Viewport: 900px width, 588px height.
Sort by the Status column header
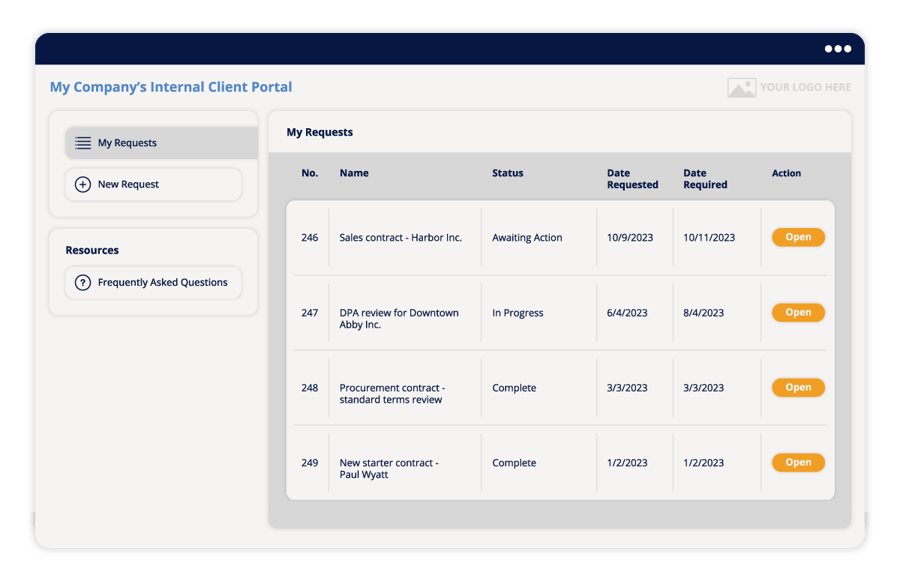tap(507, 173)
